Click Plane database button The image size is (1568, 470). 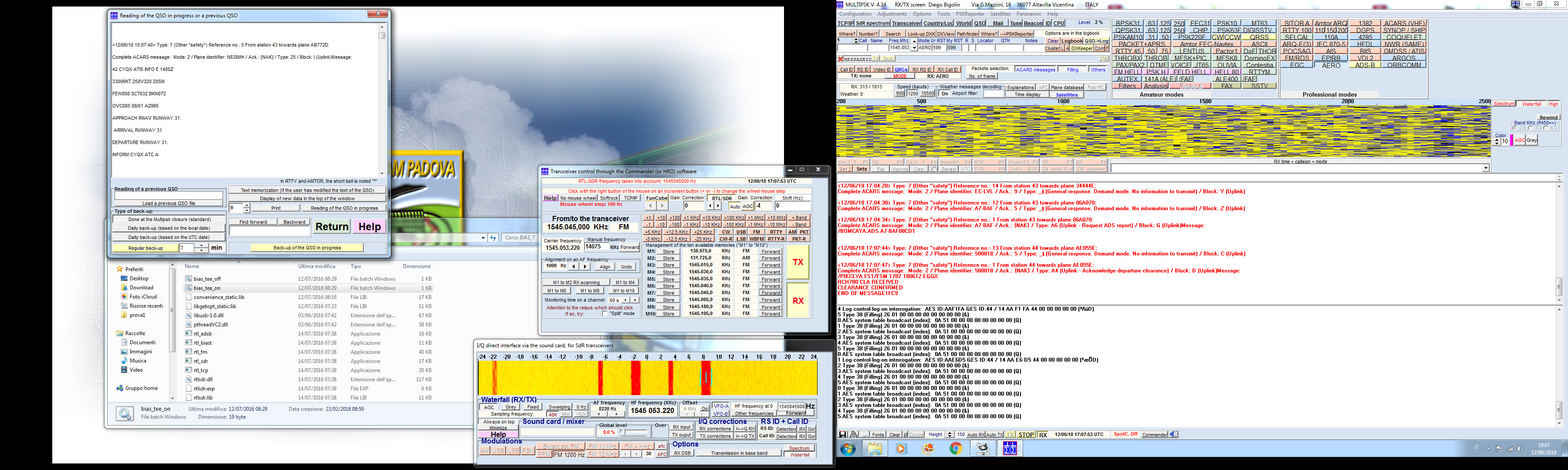click(x=1066, y=87)
